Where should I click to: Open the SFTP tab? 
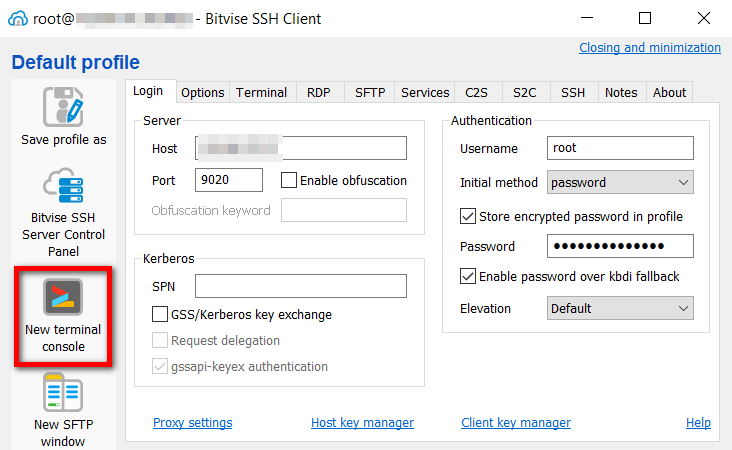(370, 92)
